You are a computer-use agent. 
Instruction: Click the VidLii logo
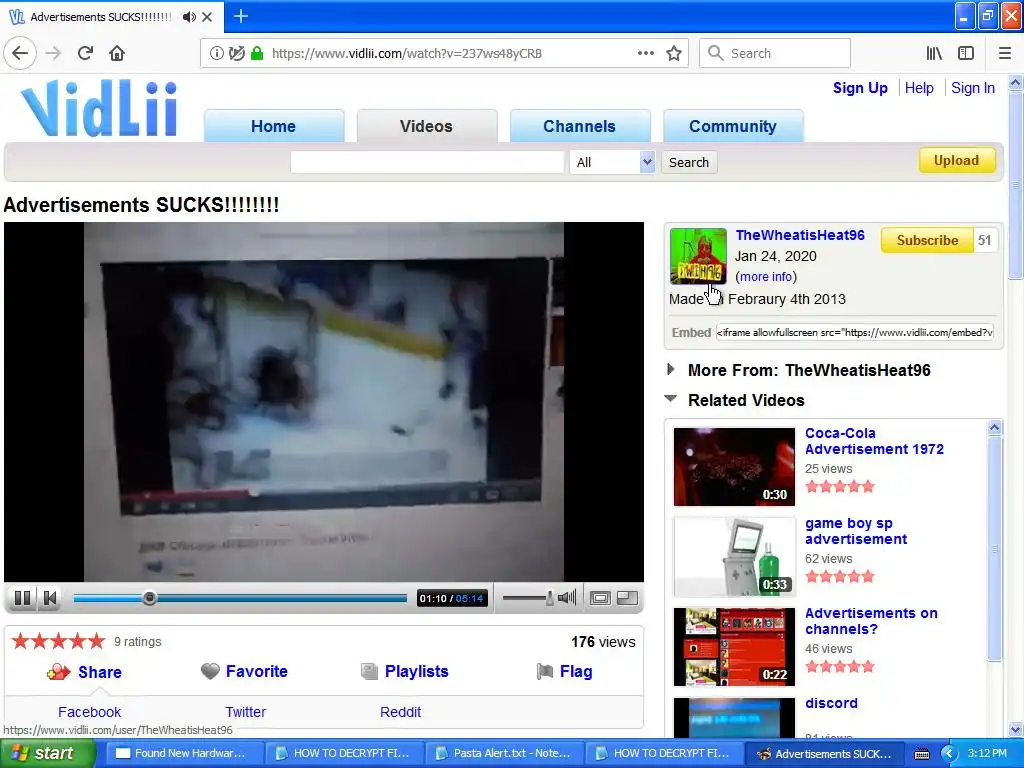pyautogui.click(x=99, y=108)
